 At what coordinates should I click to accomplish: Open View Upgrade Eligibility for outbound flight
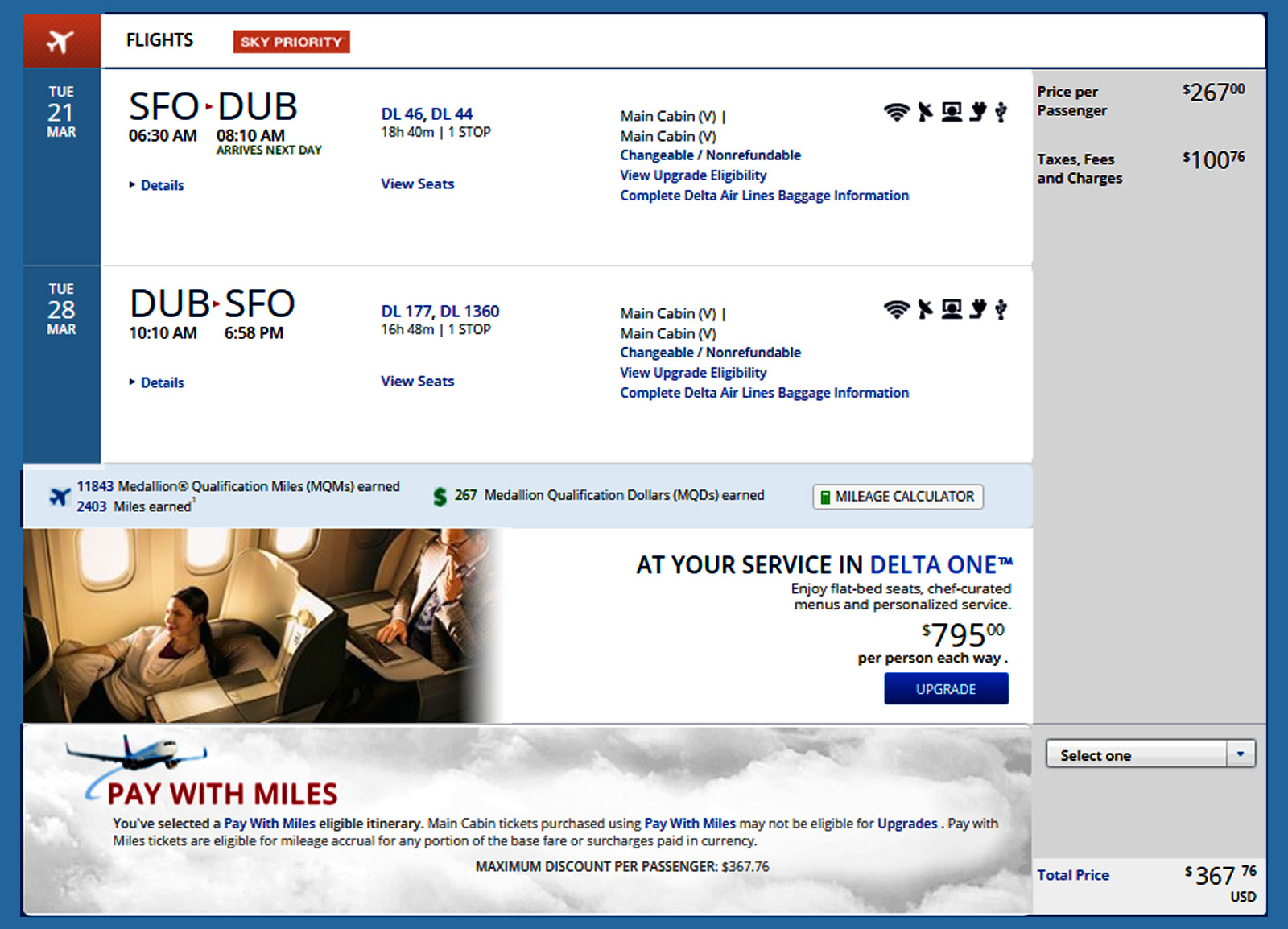(x=693, y=175)
